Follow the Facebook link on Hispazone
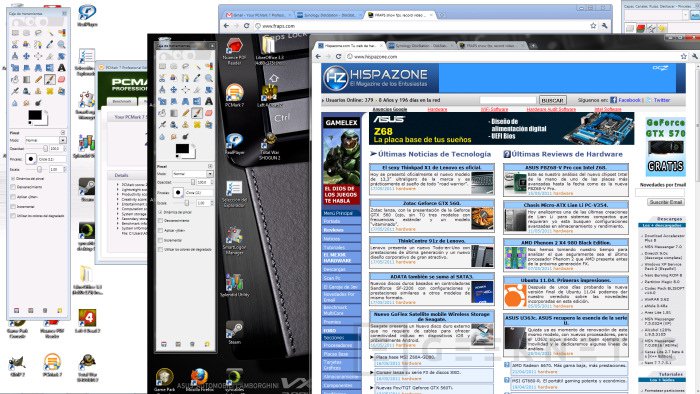Image resolution: width=700 pixels, height=394 pixels. (x=629, y=100)
